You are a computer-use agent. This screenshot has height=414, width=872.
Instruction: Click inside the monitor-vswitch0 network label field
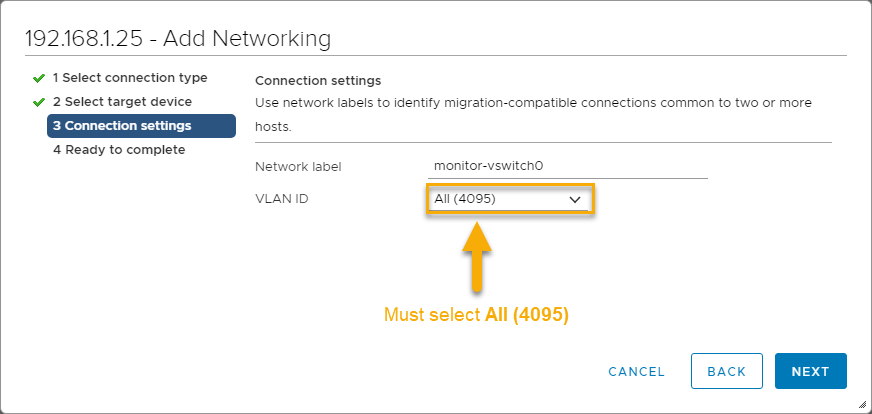click(566, 166)
